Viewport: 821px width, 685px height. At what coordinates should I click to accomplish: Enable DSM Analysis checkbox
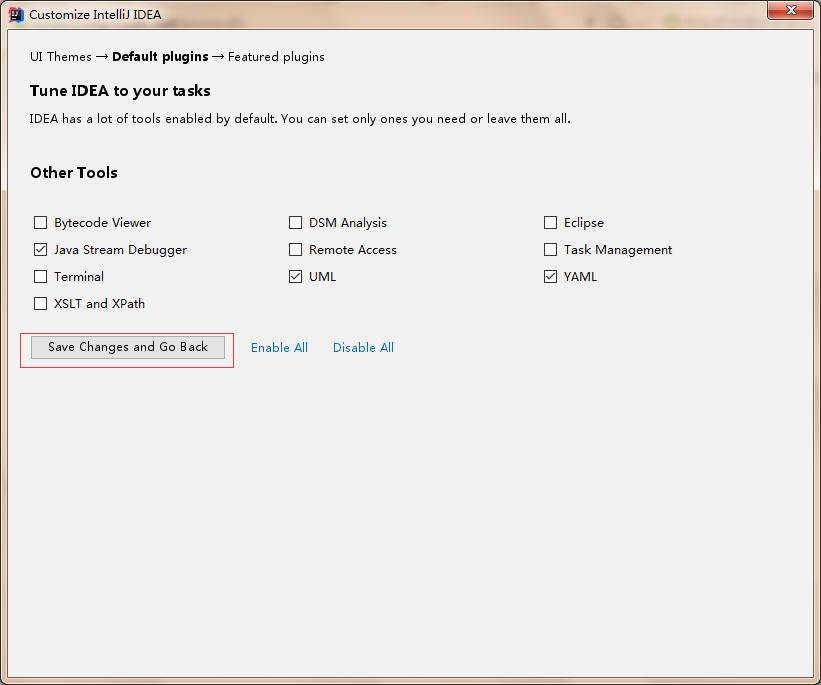(295, 223)
